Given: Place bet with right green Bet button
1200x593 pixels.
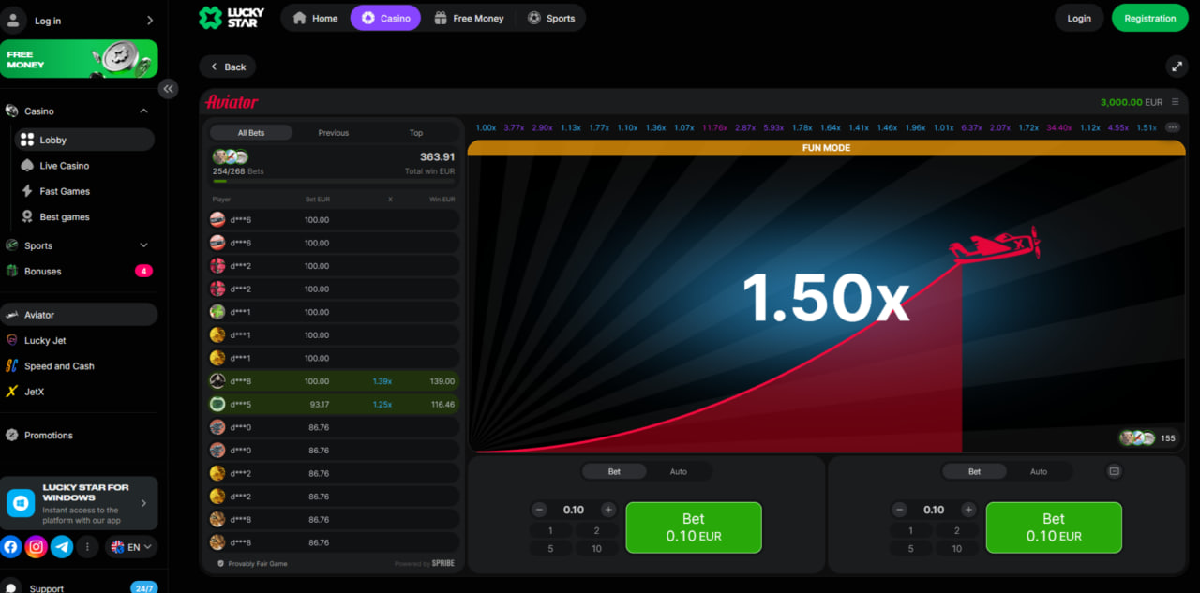Looking at the screenshot, I should click(1054, 527).
